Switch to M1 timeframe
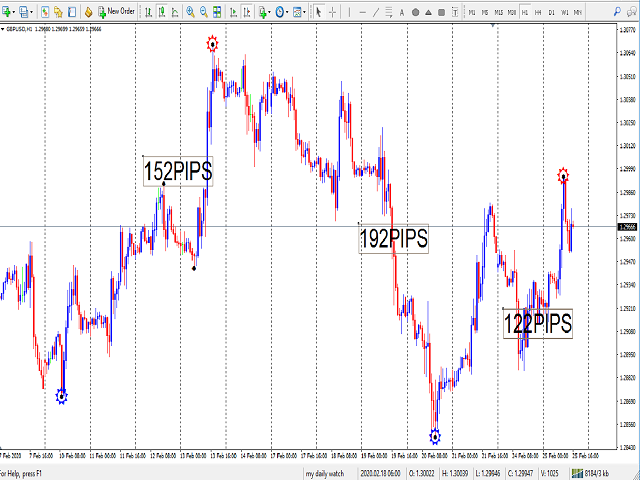The height and width of the screenshot is (480, 640). 472,12
